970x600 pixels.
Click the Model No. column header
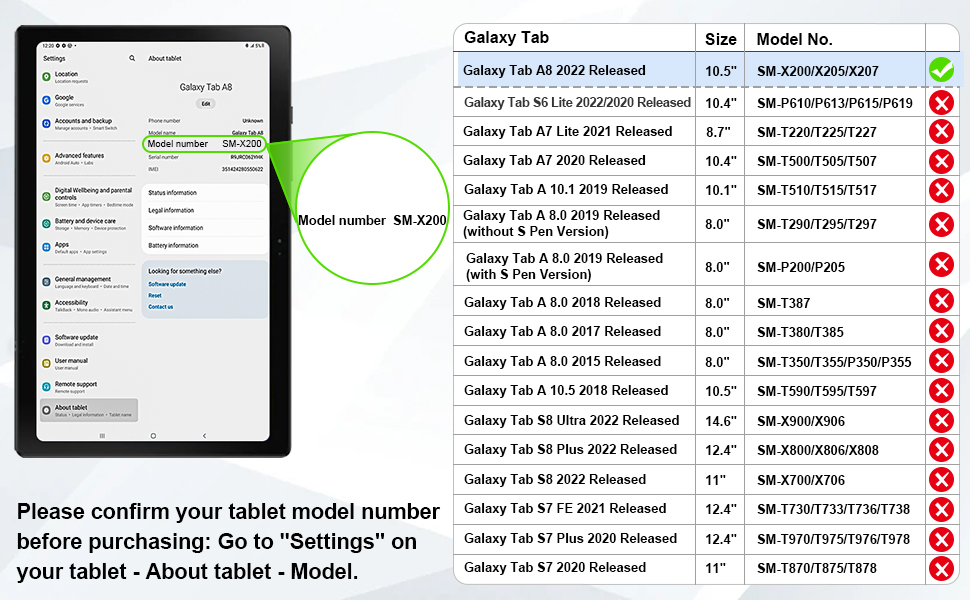click(x=794, y=40)
